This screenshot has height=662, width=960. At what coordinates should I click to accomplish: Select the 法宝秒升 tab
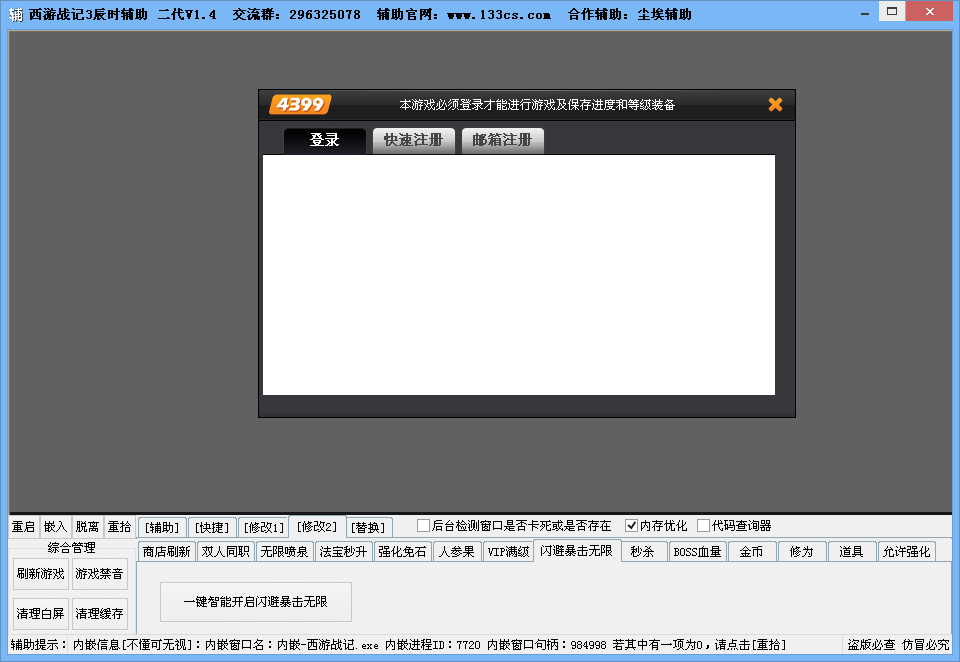[x=343, y=552]
